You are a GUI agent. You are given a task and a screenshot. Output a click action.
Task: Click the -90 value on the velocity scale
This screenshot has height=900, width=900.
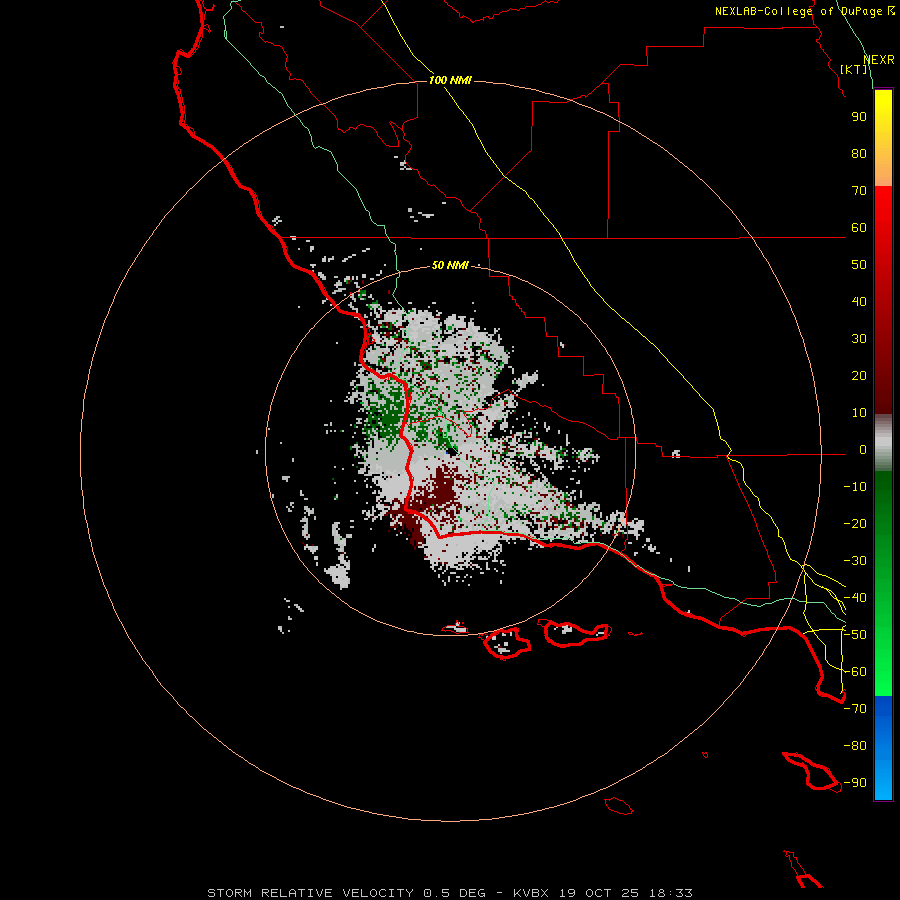[x=855, y=783]
